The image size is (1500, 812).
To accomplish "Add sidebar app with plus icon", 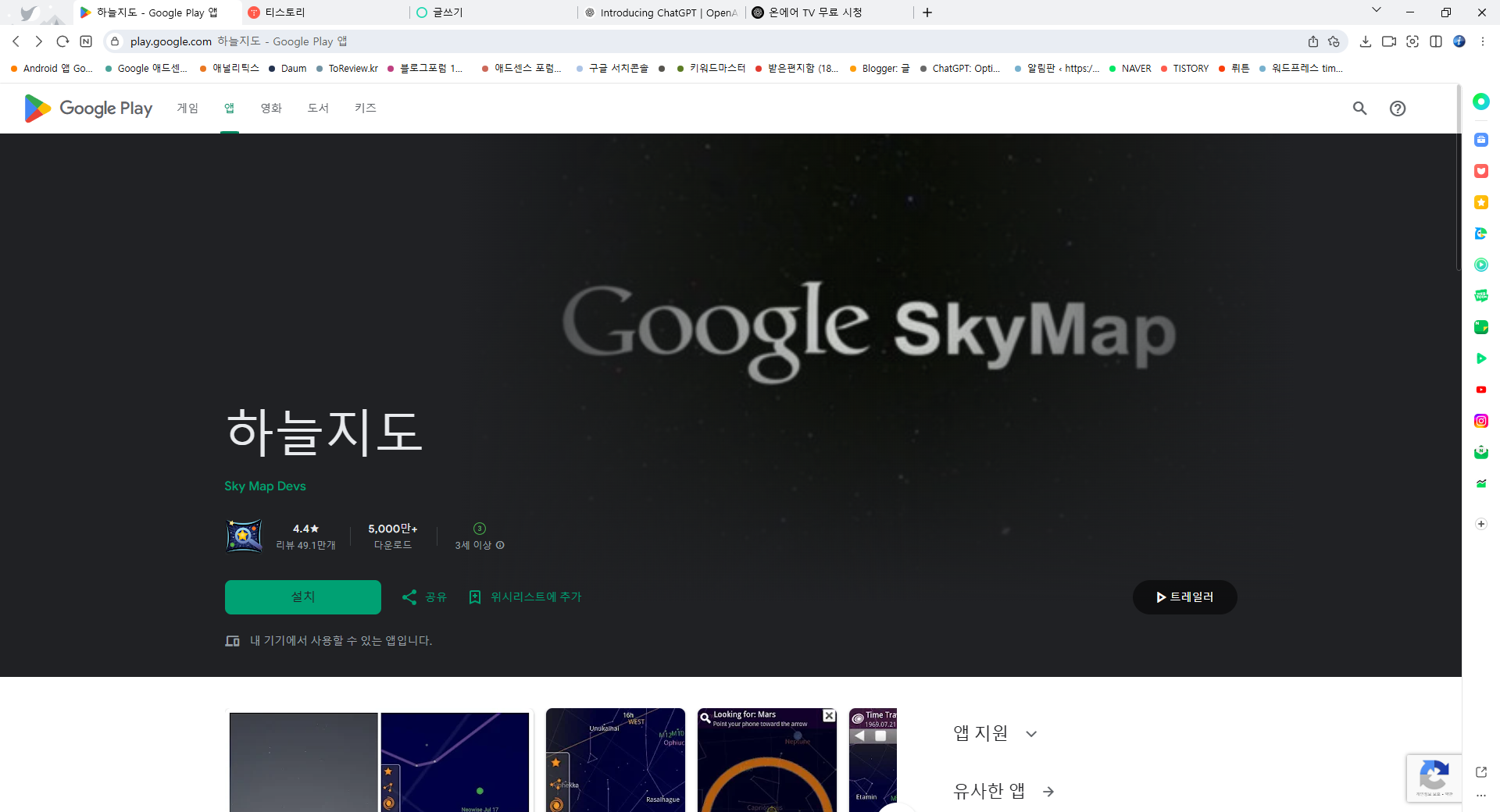I will (1481, 524).
